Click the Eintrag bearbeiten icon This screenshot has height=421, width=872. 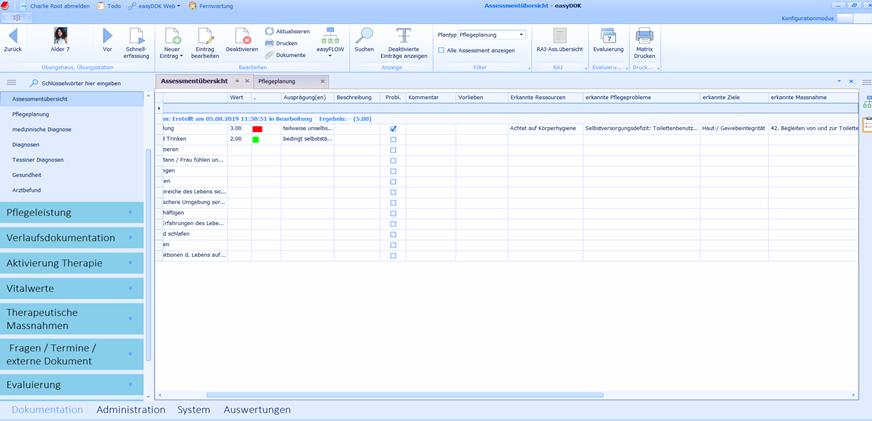tap(205, 37)
